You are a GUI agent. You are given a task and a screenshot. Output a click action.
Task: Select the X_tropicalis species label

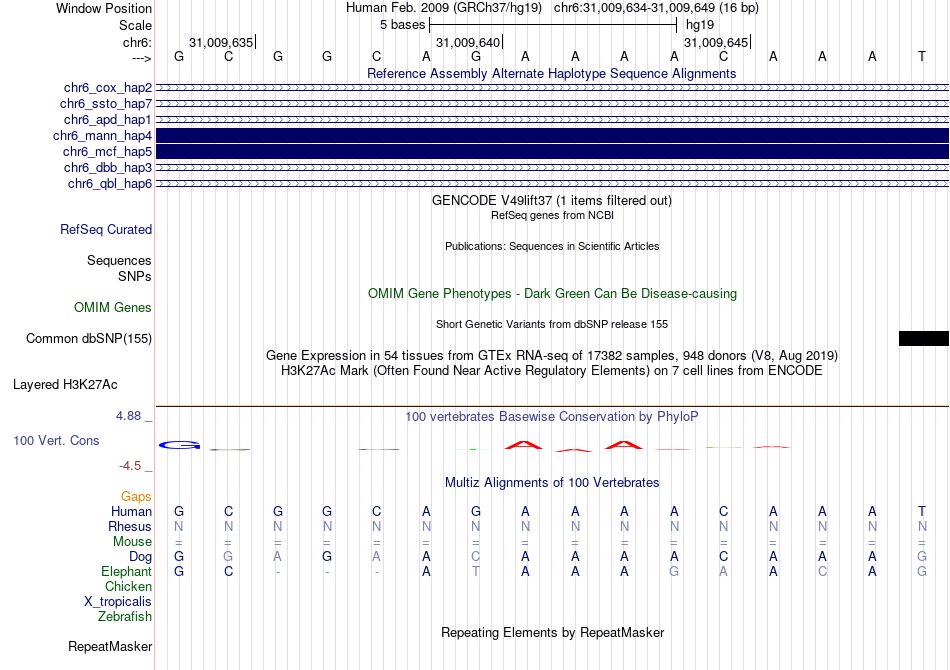[118, 602]
